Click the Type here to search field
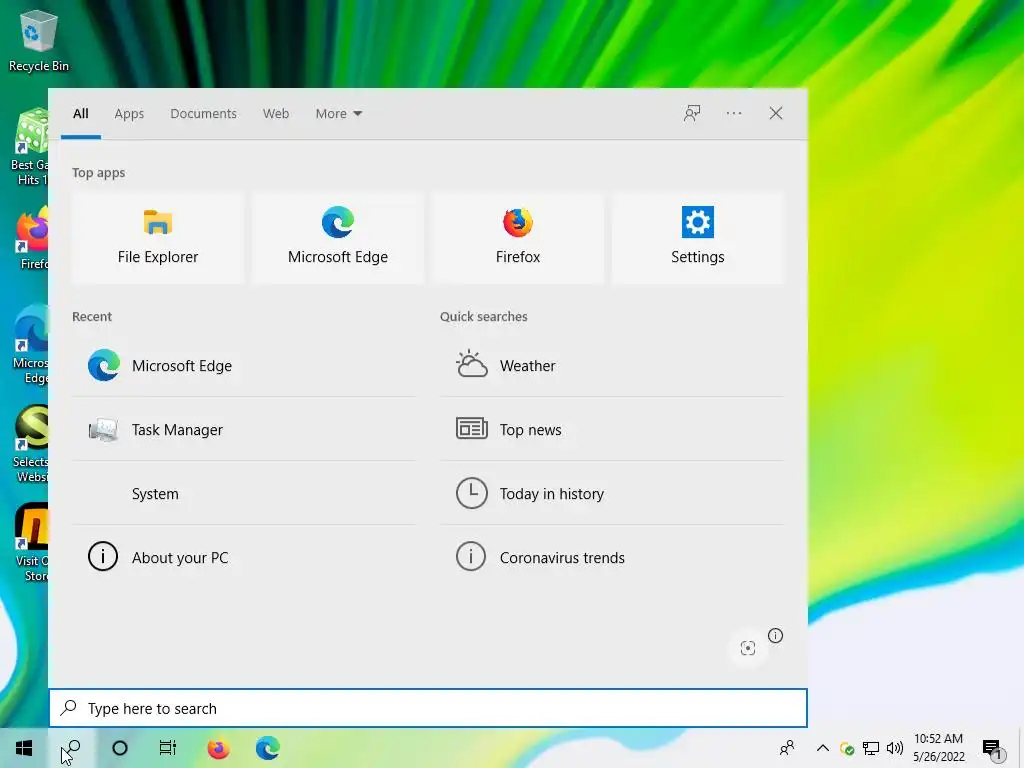Screen dimensions: 1024x768 point(428,708)
